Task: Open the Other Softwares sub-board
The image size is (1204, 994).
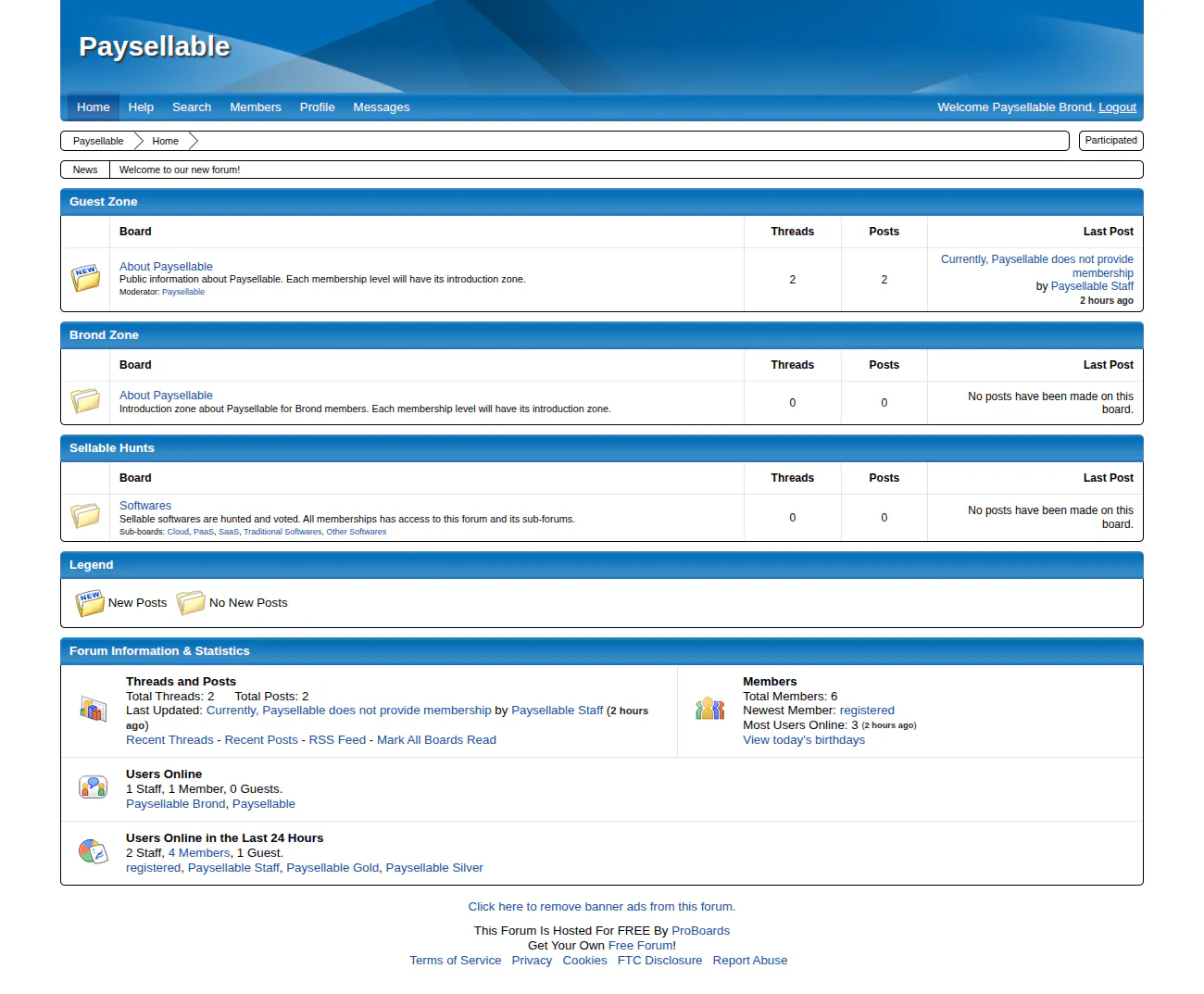Action: click(x=357, y=532)
